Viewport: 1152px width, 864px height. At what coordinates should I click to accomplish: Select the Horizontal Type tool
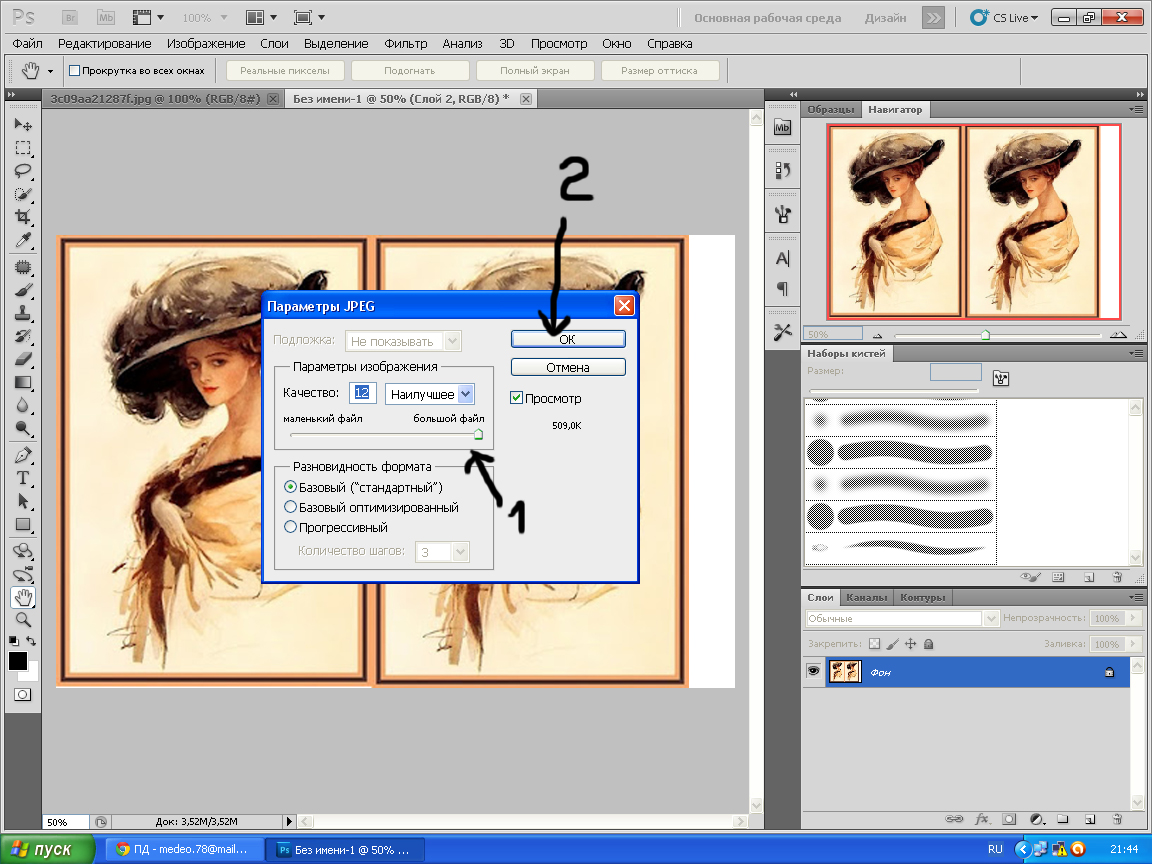tap(23, 478)
